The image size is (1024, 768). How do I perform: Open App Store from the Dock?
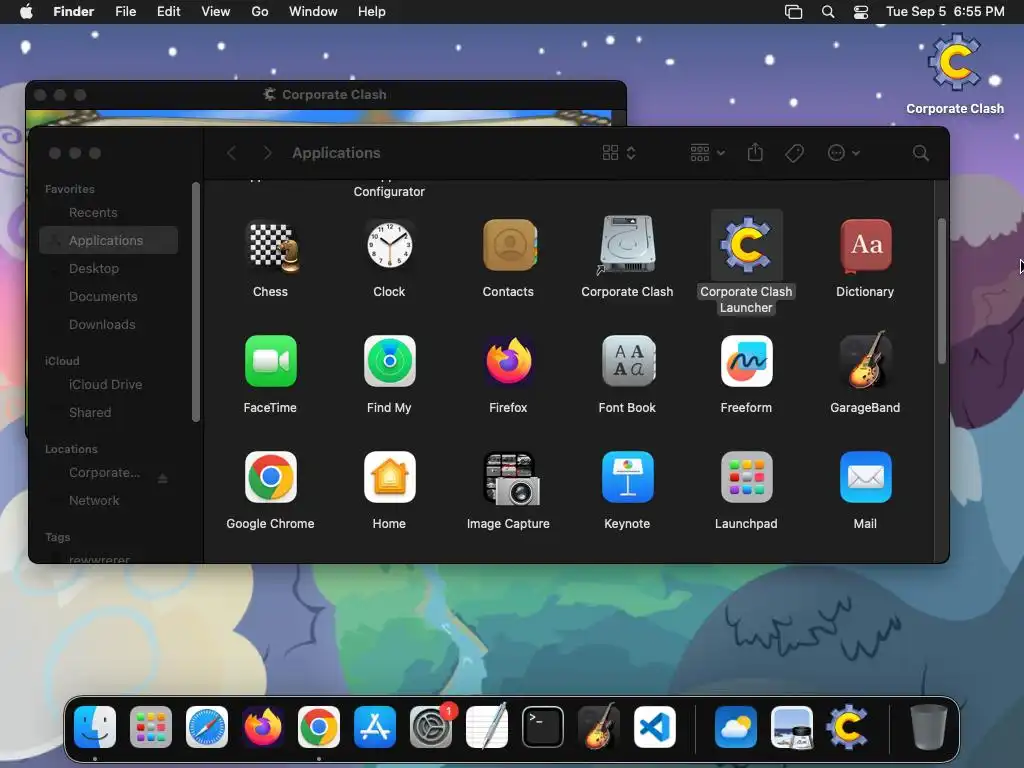pyautogui.click(x=375, y=727)
